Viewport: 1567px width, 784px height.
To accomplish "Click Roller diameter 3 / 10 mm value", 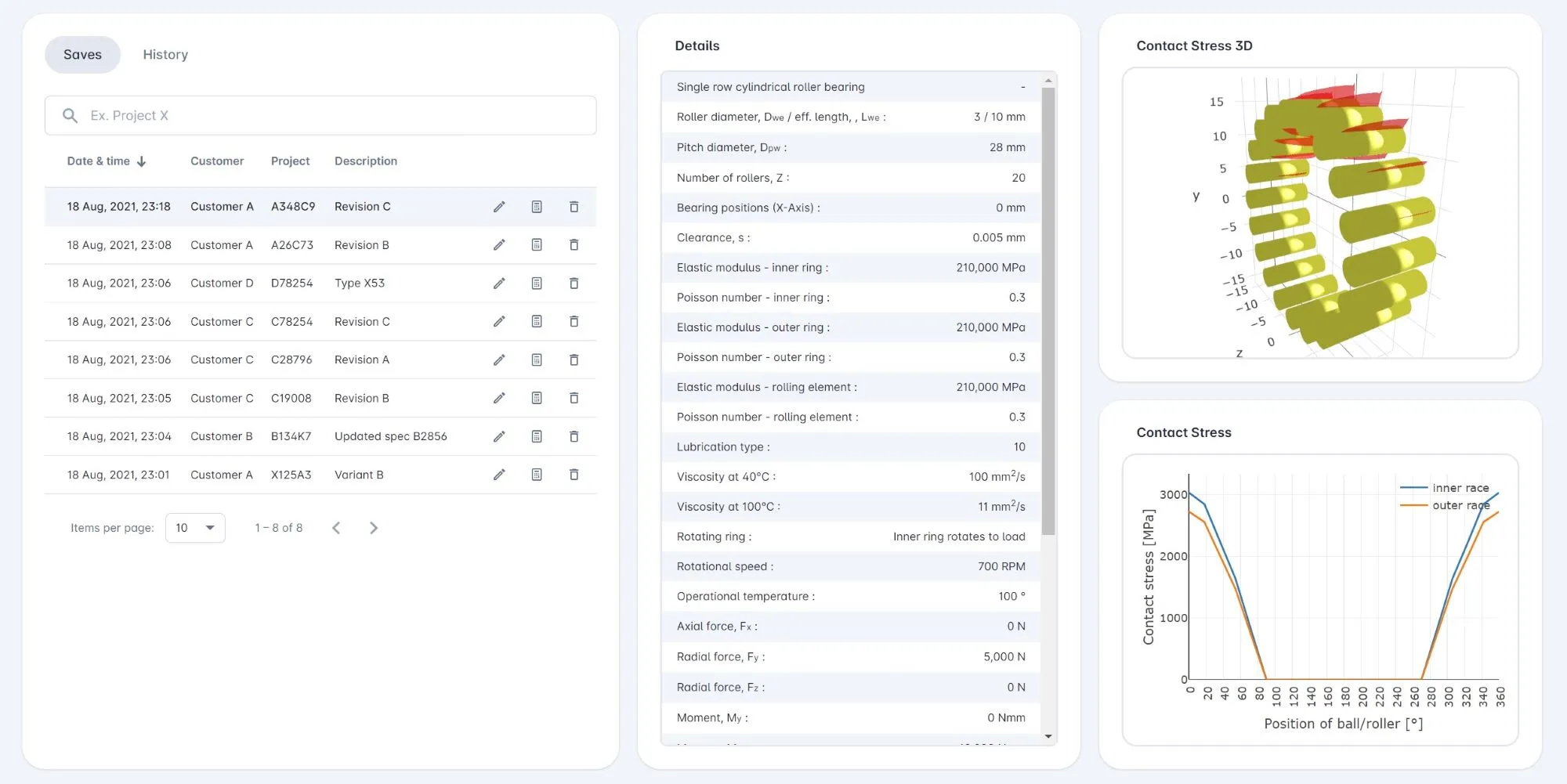I will (x=999, y=117).
